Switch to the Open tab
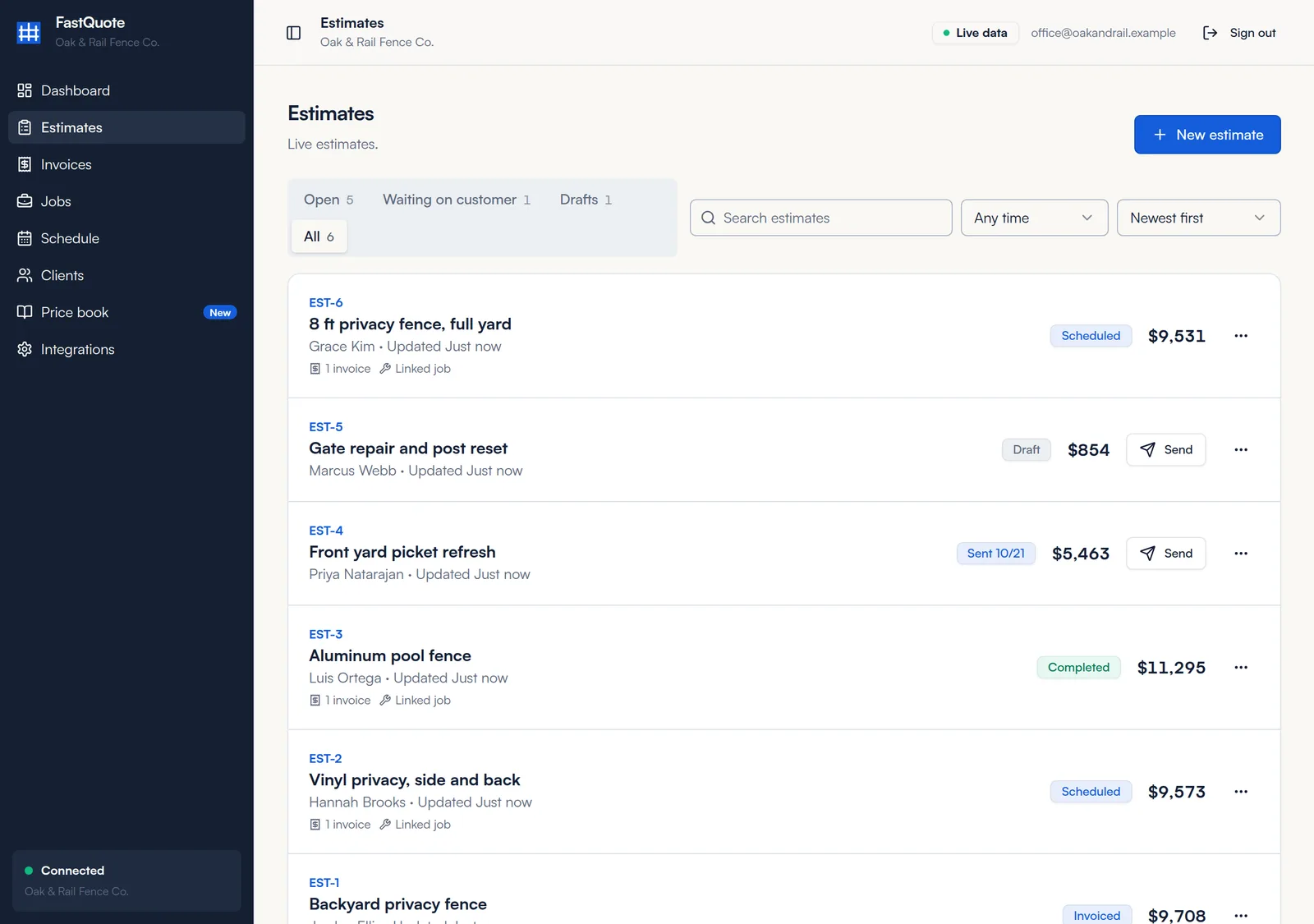 pyautogui.click(x=328, y=200)
